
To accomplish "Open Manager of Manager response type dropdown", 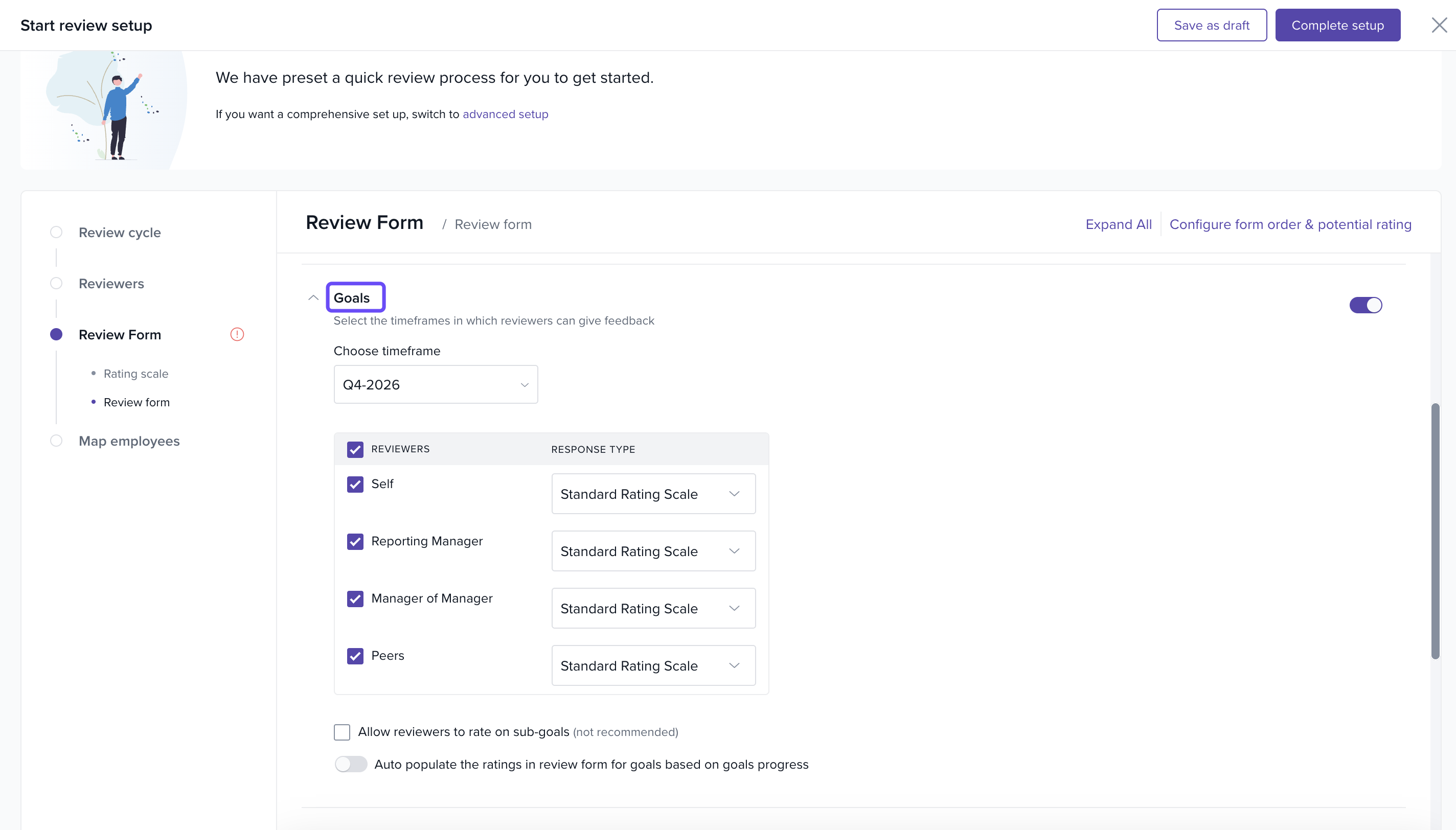I will 653,608.
